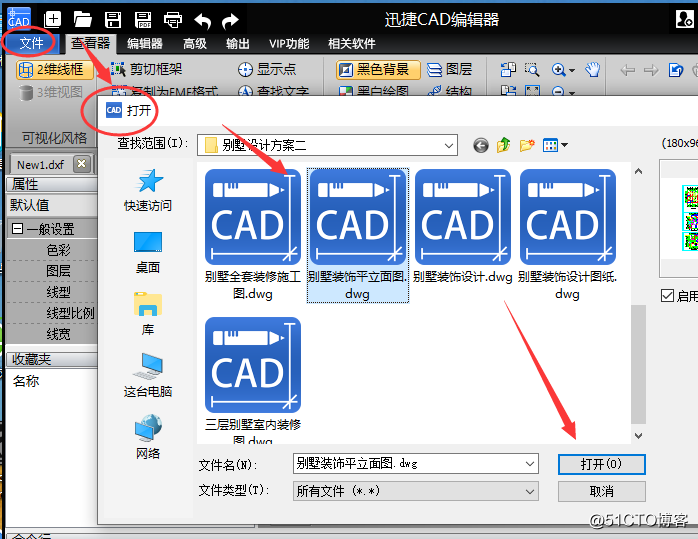Image resolution: width=698 pixels, height=539 pixels.
Task: Go to 这台电脑 in places bar
Action: pos(148,375)
